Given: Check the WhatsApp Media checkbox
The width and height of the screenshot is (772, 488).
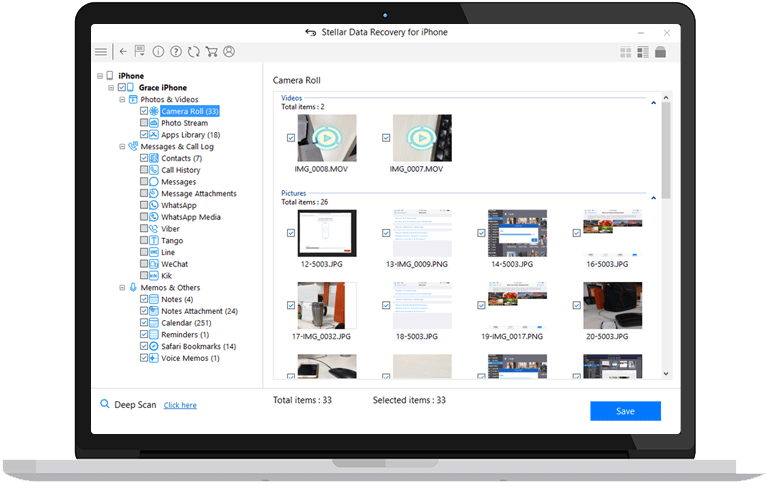Looking at the screenshot, I should point(144,217).
